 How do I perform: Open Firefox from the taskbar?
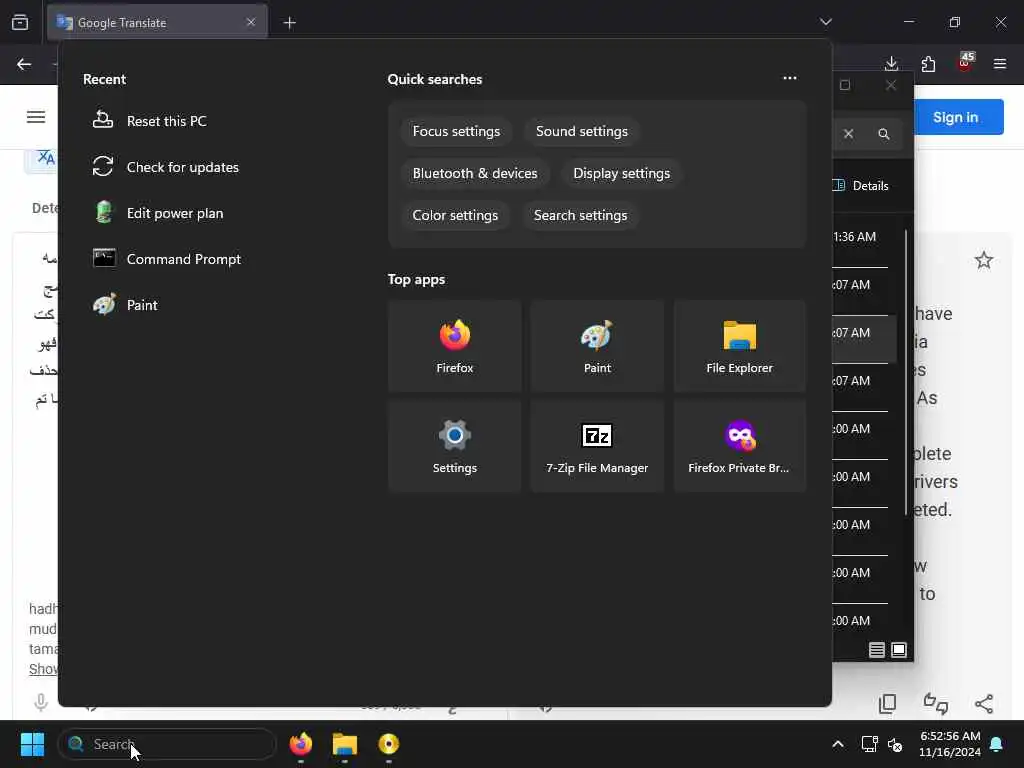[300, 744]
